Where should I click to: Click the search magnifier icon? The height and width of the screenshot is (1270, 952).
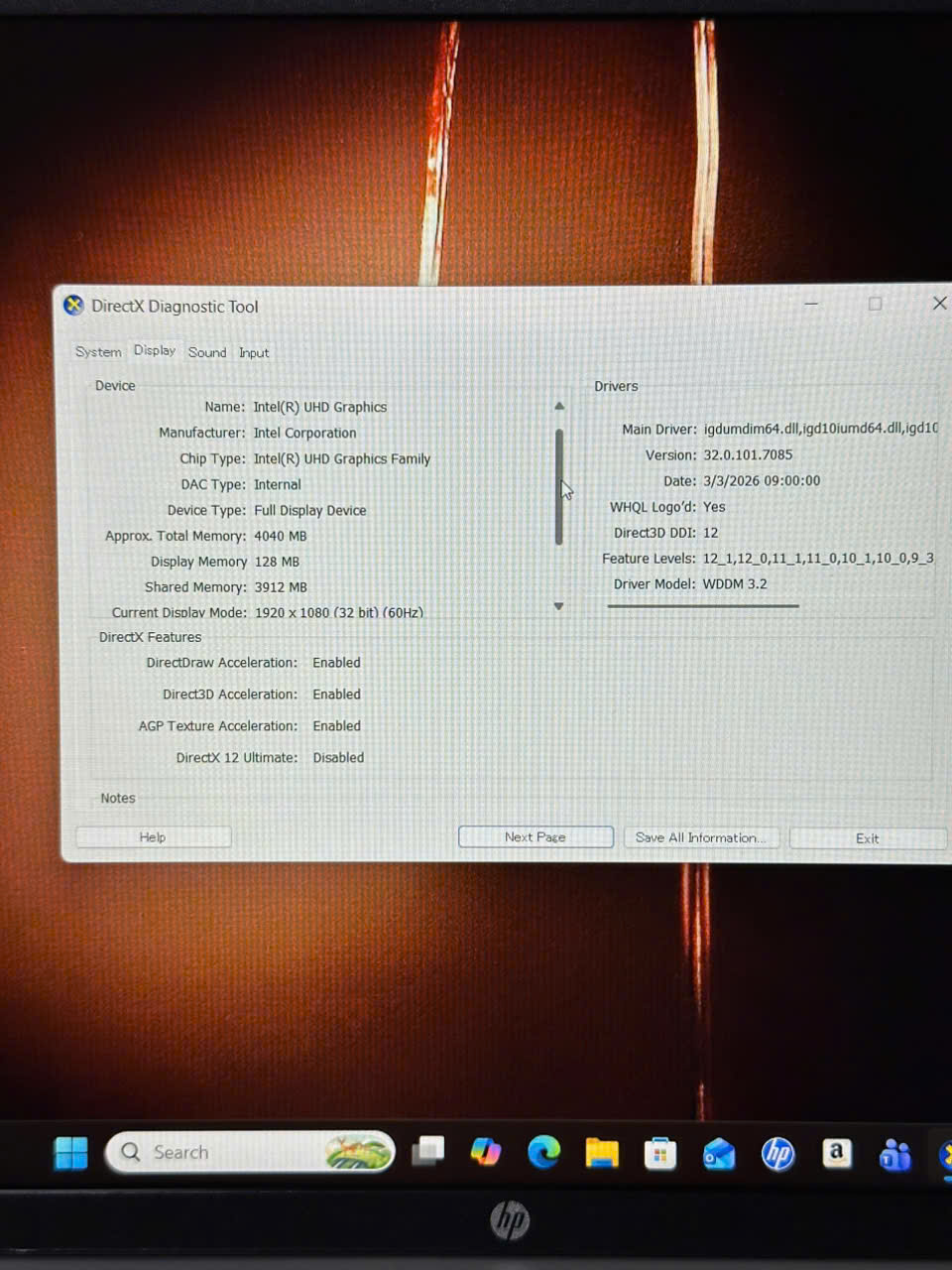tap(131, 1152)
